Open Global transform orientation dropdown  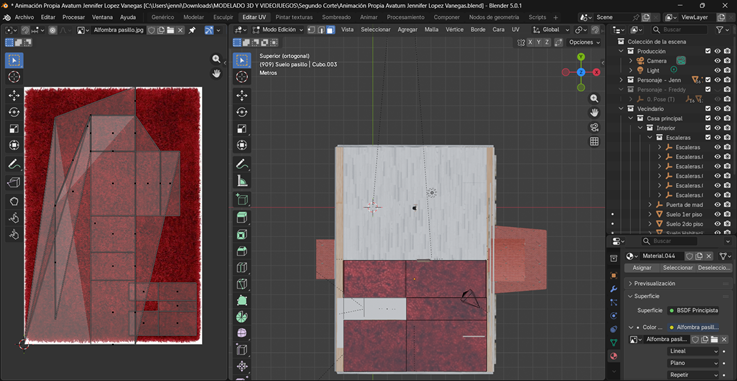[551, 30]
